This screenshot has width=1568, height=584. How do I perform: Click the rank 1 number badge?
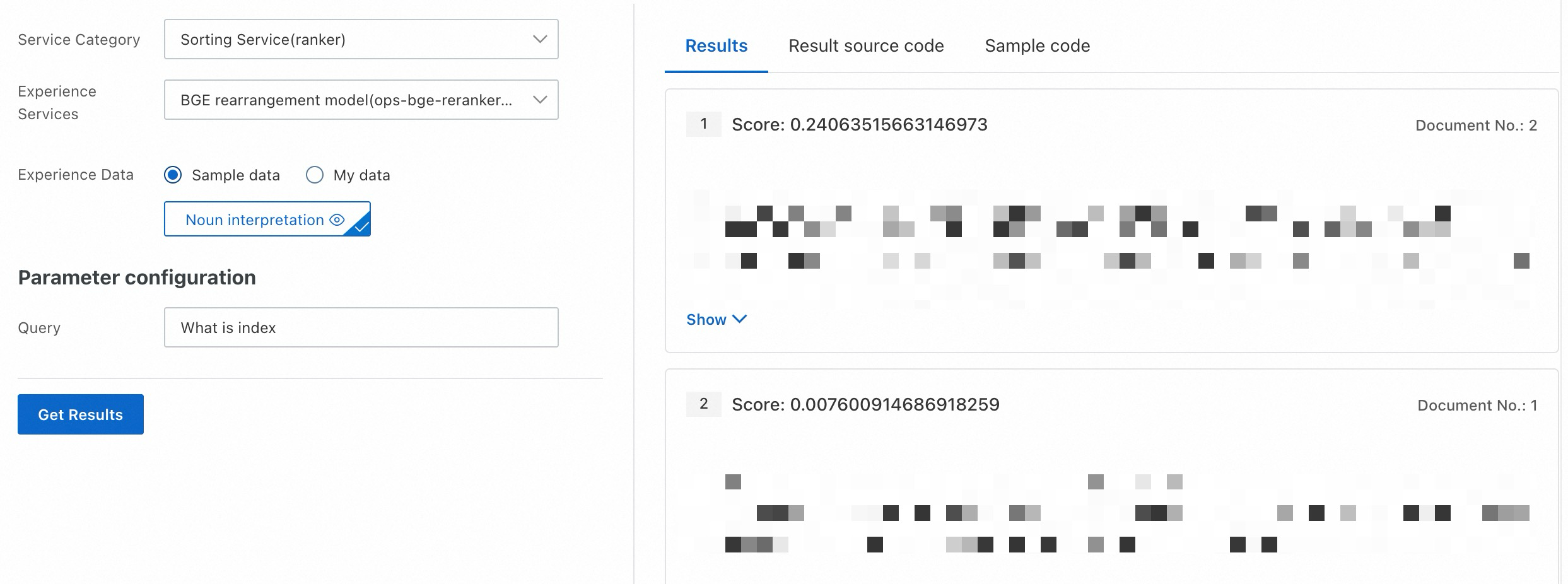tap(703, 124)
